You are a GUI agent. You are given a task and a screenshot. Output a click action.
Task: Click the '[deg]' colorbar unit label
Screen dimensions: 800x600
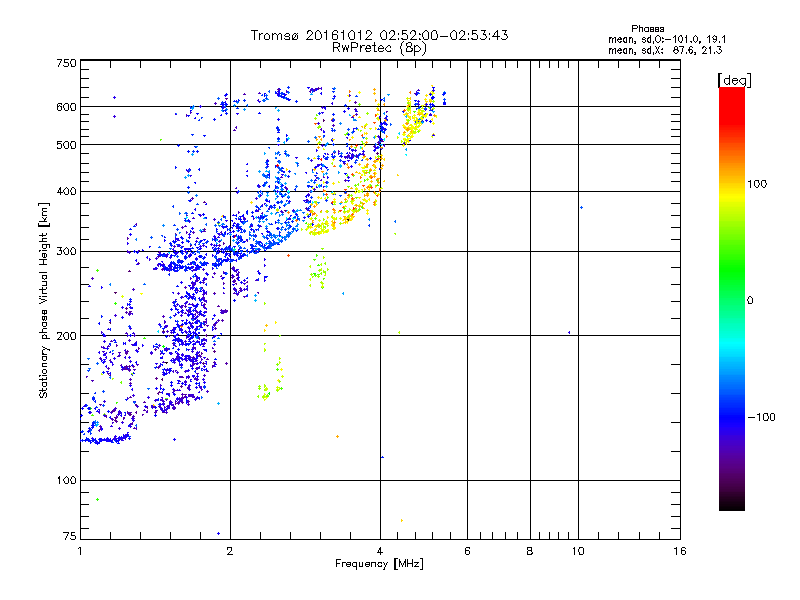(734, 80)
